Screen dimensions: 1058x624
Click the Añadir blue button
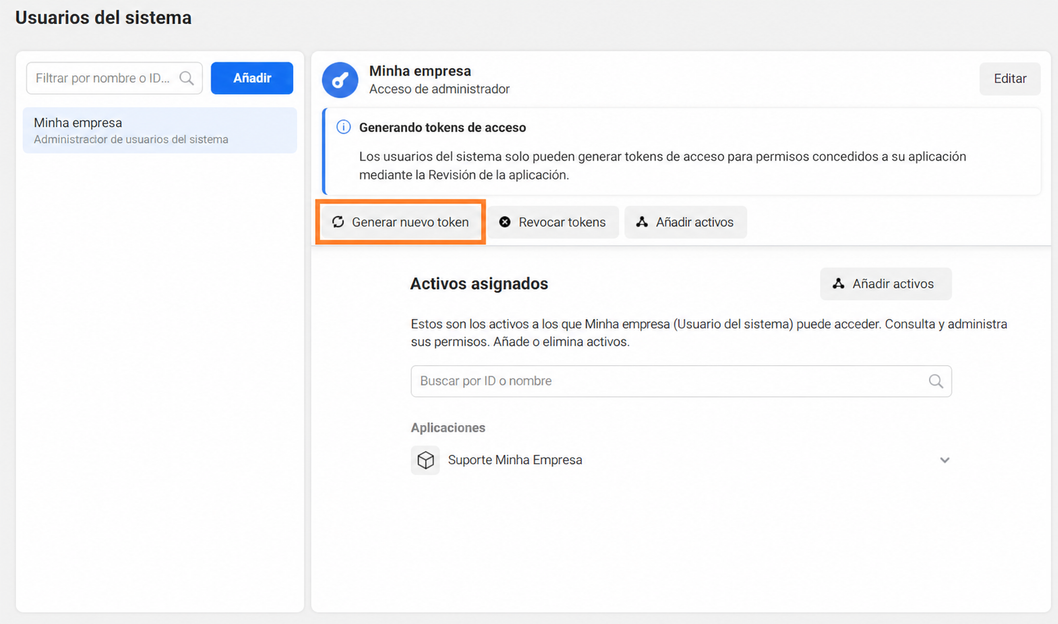click(x=252, y=78)
